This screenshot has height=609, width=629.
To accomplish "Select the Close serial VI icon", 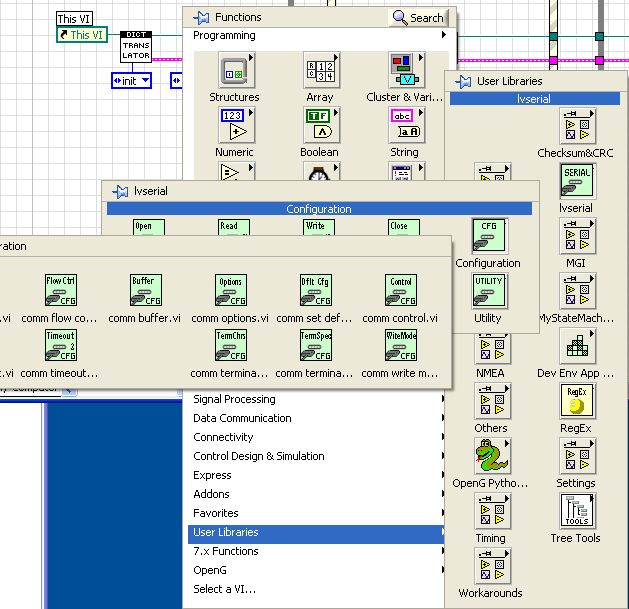I will click(404, 227).
